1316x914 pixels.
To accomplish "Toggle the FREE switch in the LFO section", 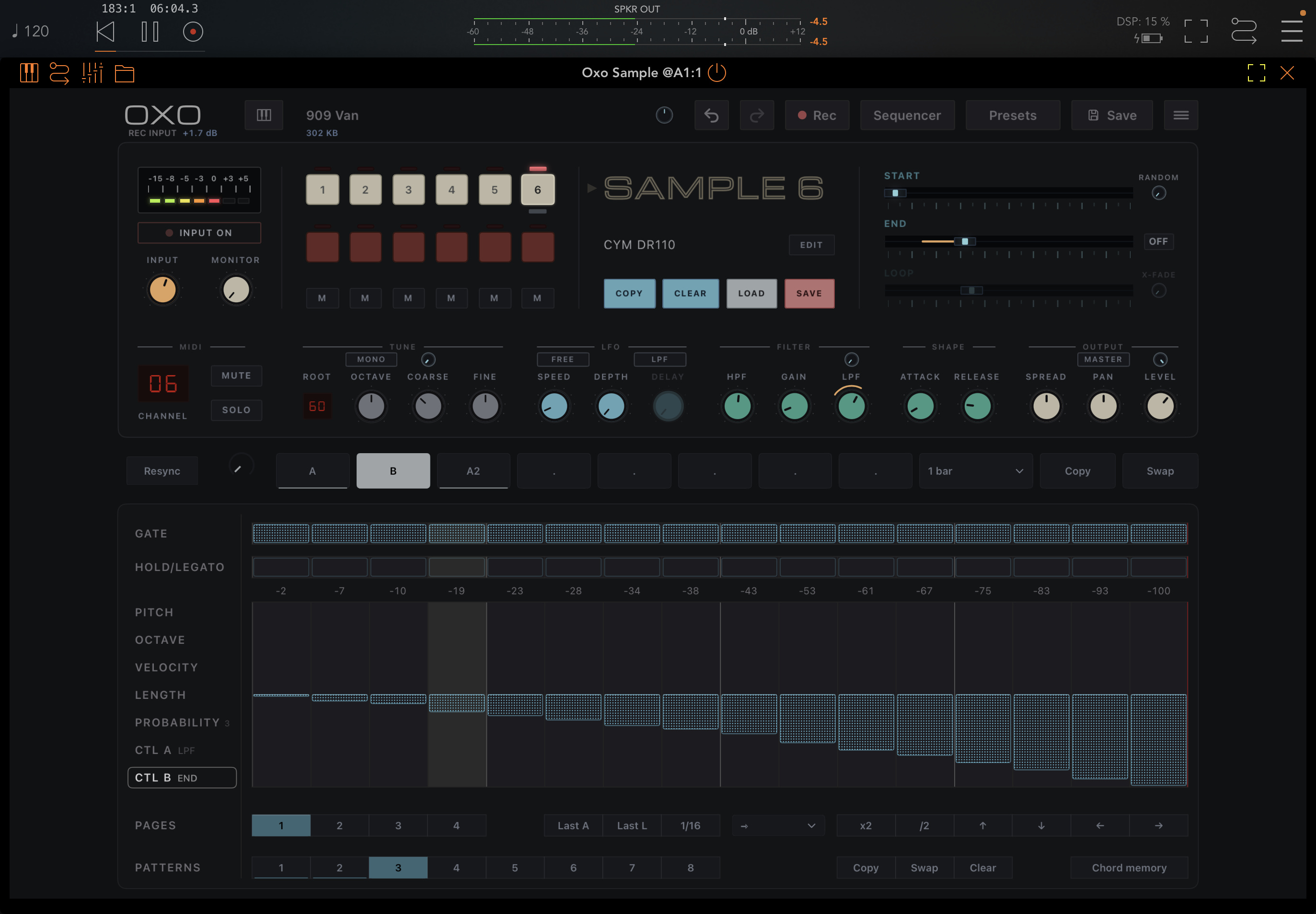I will click(563, 359).
